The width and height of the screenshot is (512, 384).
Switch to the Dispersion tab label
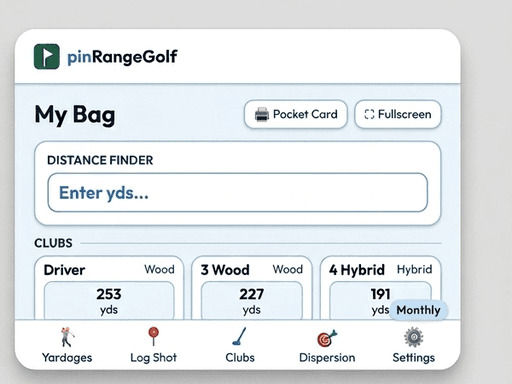pyautogui.click(x=327, y=358)
